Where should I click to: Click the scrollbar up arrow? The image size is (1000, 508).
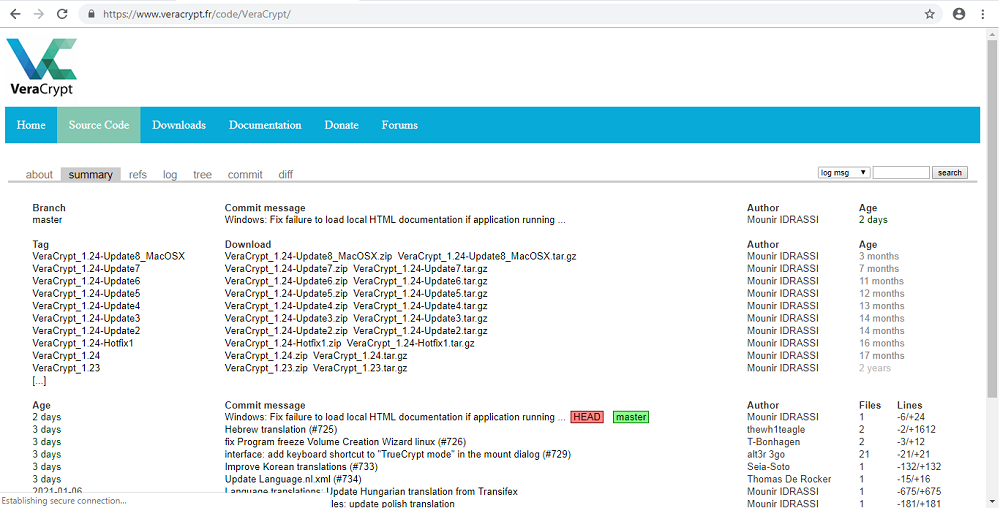[x=992, y=34]
